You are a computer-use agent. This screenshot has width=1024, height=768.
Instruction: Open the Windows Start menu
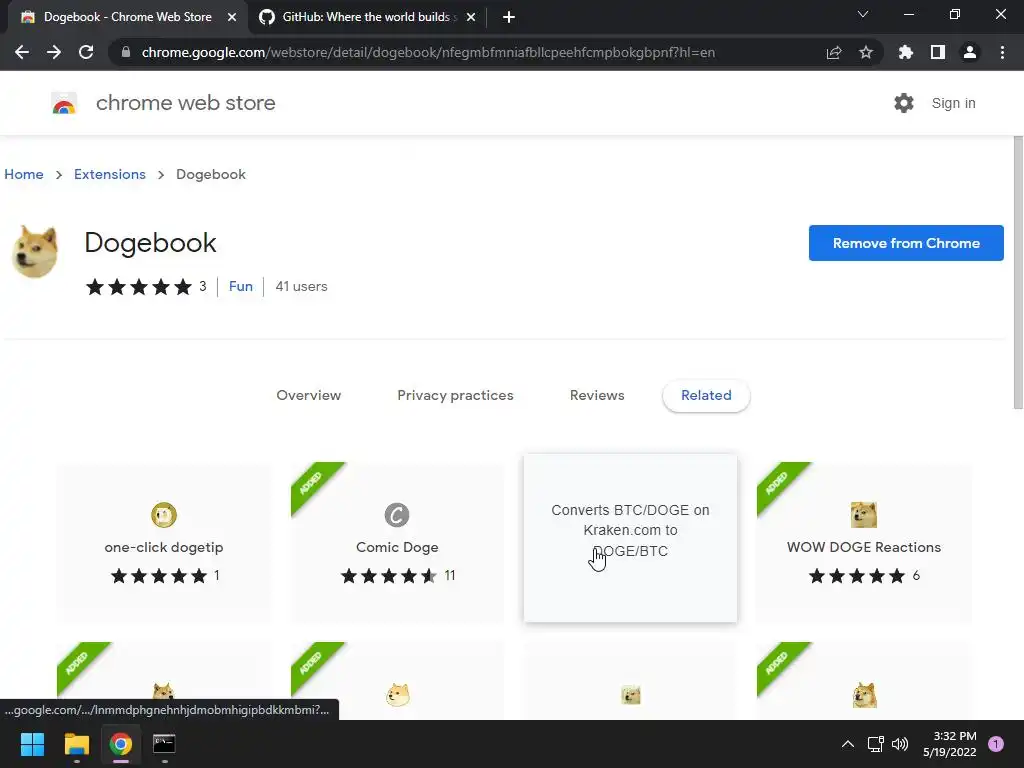(x=32, y=744)
